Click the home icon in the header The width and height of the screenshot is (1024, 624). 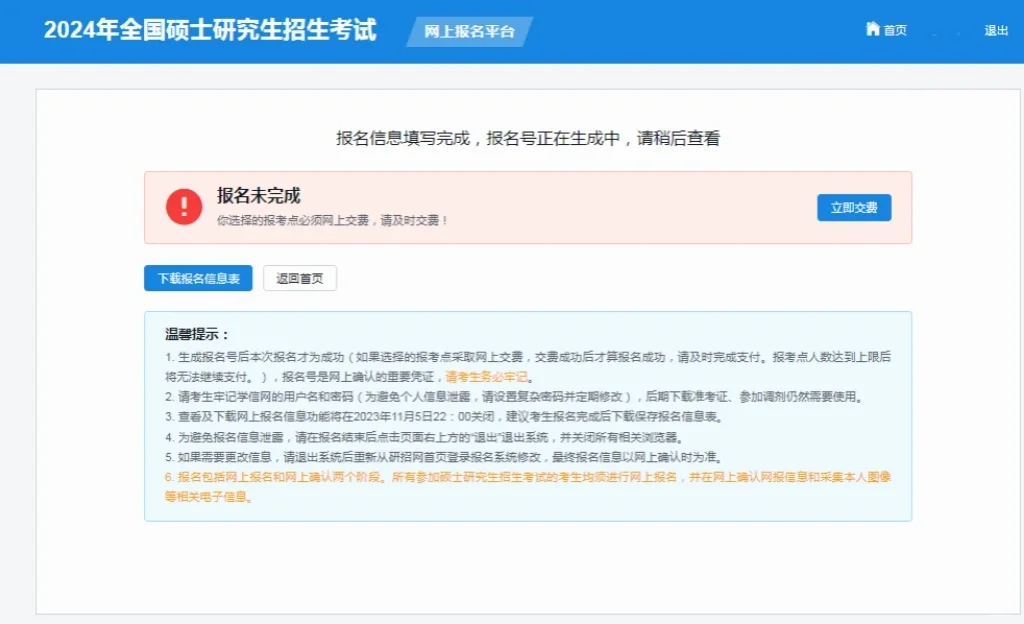click(x=873, y=30)
